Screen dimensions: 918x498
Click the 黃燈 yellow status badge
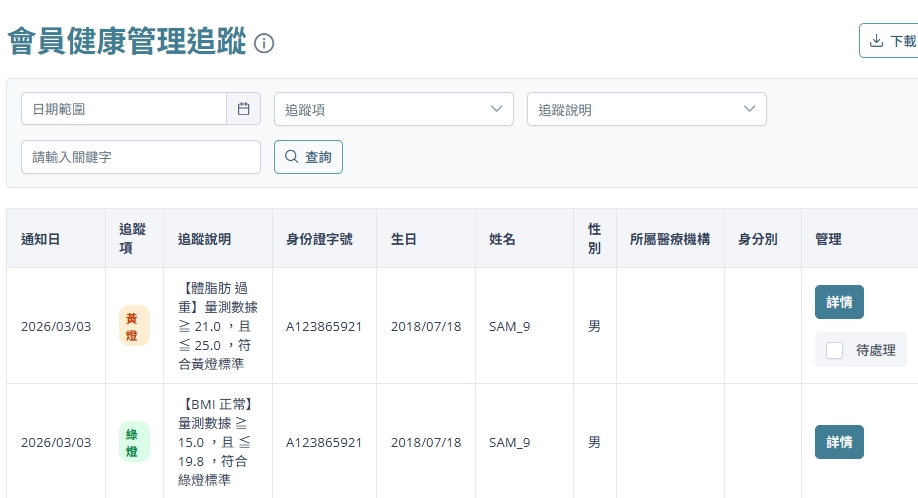pos(133,325)
